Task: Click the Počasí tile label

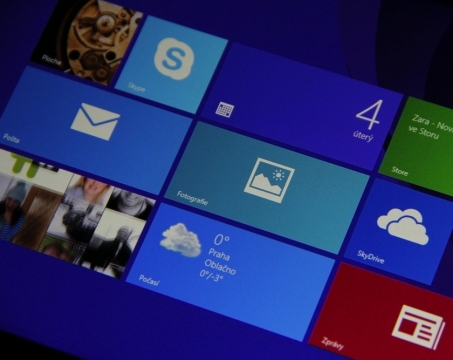Action: 149,280
